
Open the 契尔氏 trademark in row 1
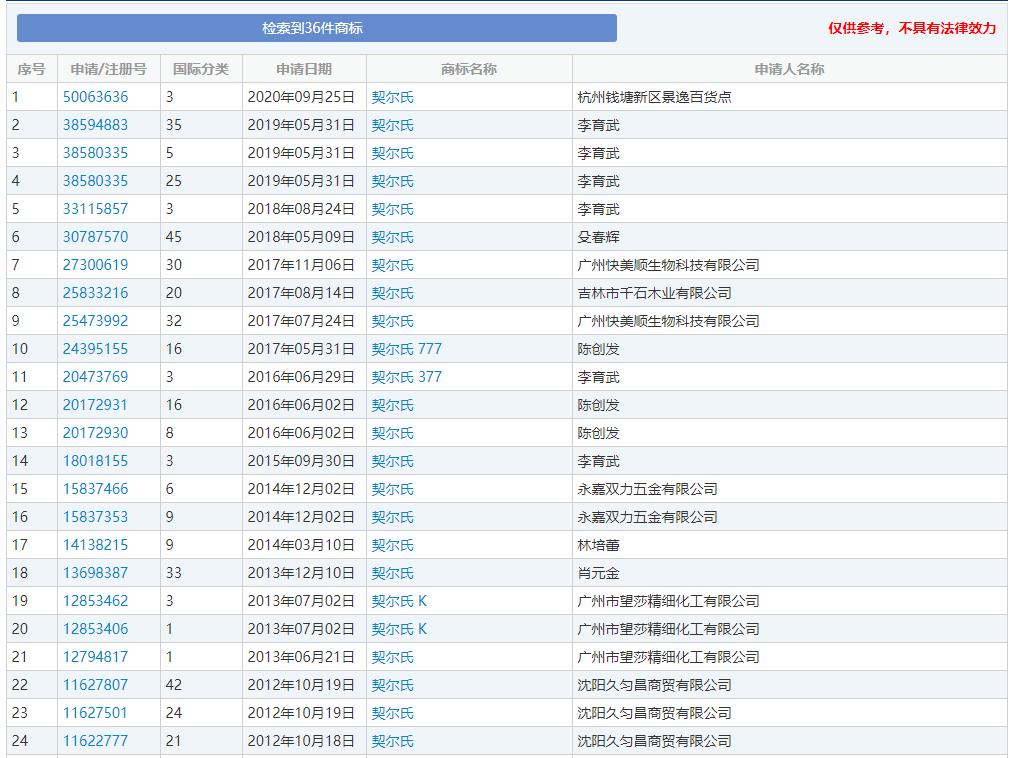pos(390,97)
